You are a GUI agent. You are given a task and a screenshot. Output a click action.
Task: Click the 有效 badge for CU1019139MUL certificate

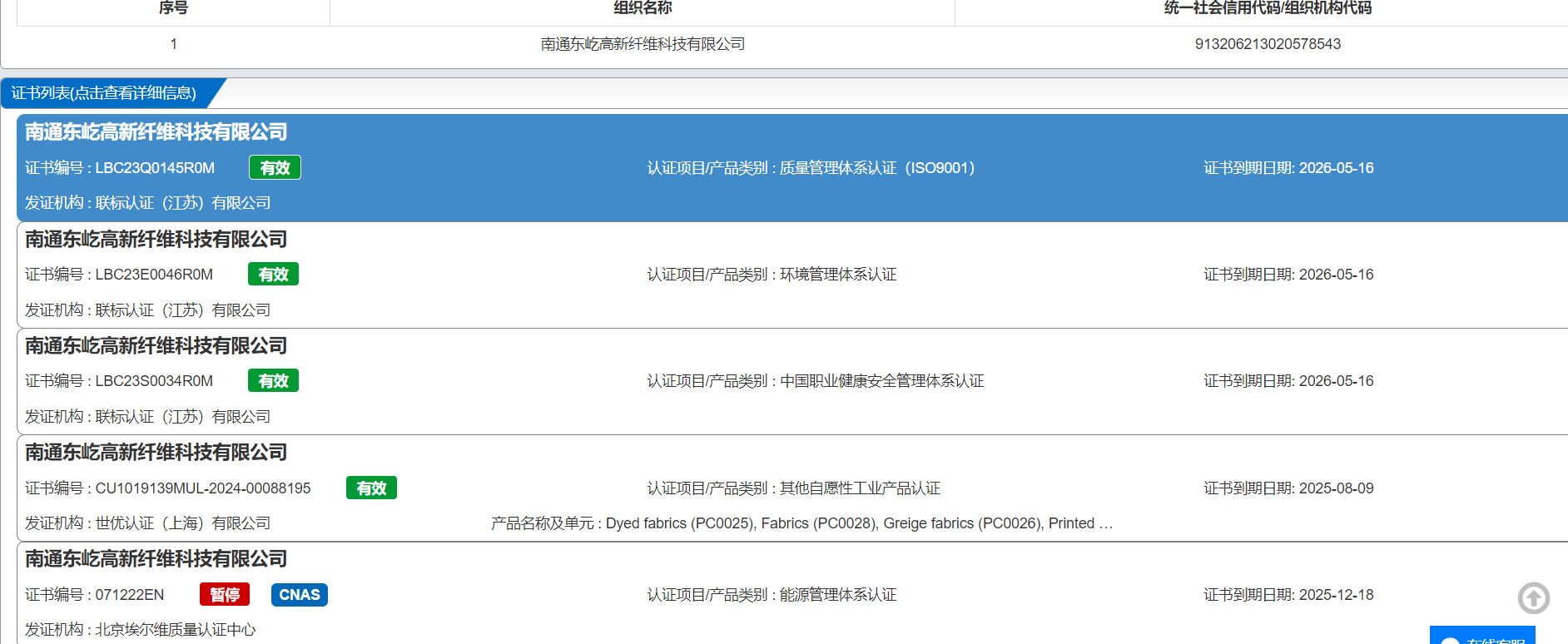tap(371, 488)
